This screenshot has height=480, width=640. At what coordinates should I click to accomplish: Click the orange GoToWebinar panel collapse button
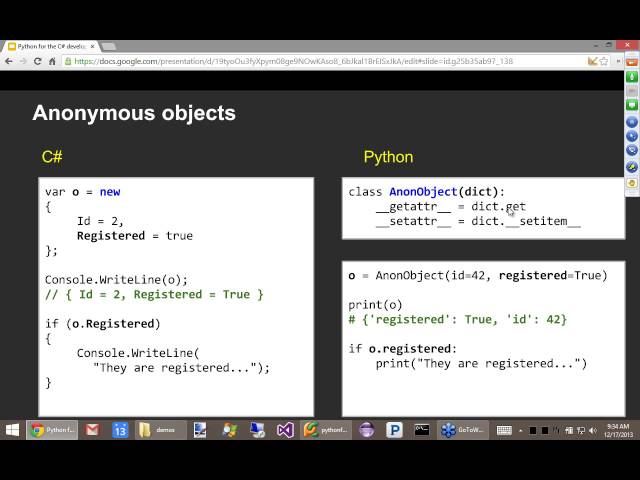pos(632,62)
